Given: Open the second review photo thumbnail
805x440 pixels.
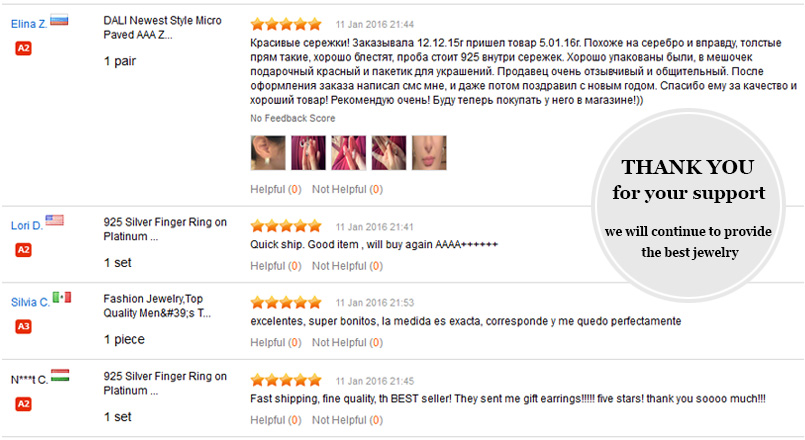Looking at the screenshot, I should (309, 152).
